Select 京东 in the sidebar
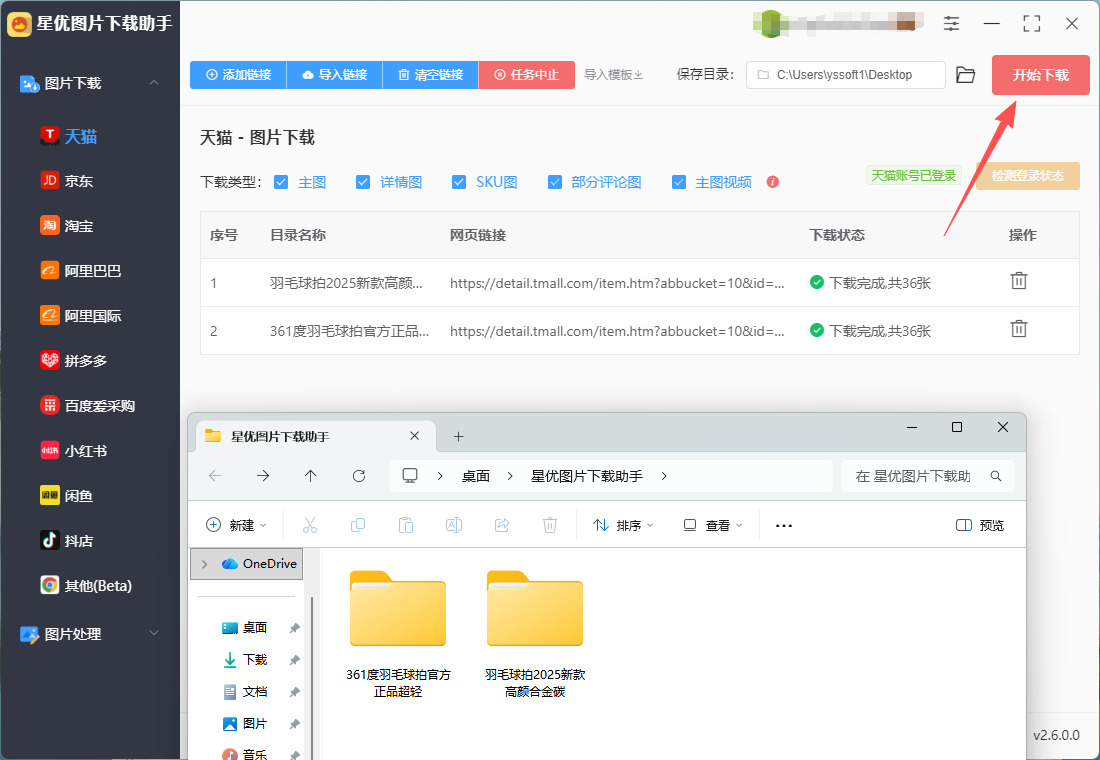The image size is (1100, 760). (79, 181)
